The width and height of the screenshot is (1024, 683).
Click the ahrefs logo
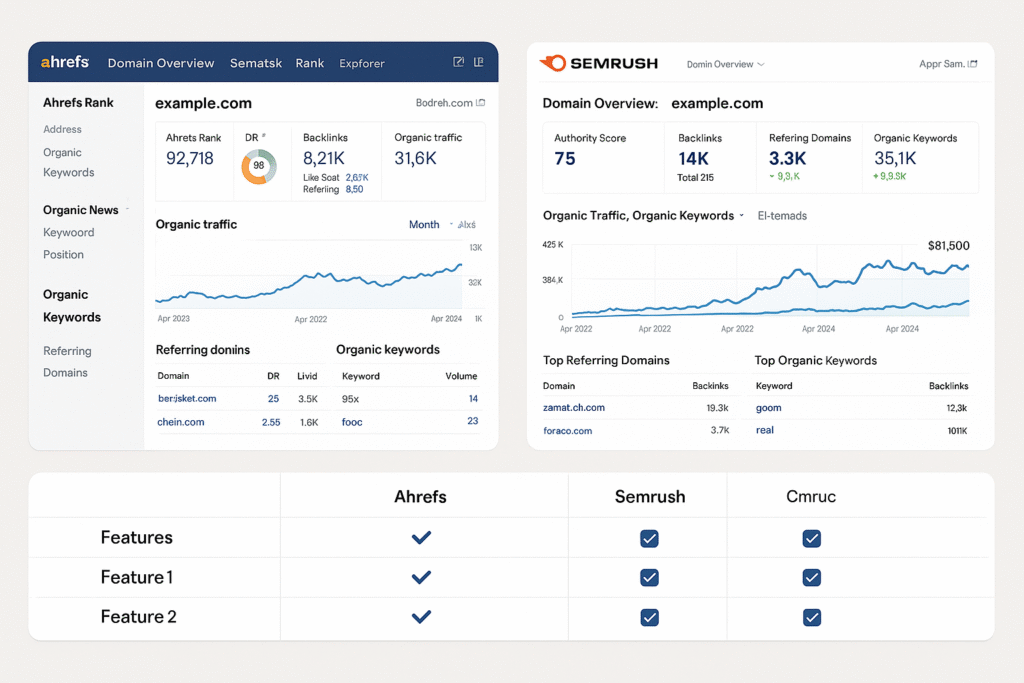[65, 62]
